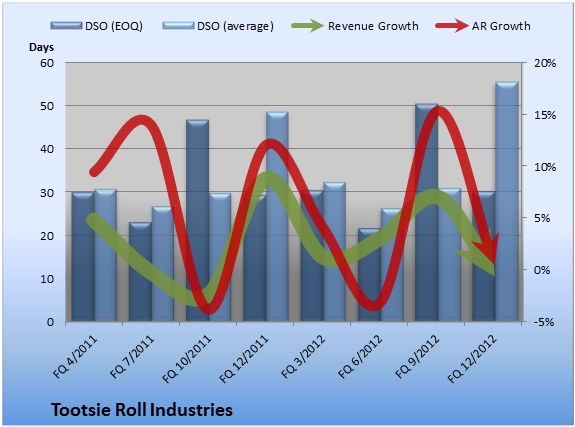Select the DSO (EOQ) bar for FQ 6/2012
Viewport: 575px width, 427px height.
(369, 275)
